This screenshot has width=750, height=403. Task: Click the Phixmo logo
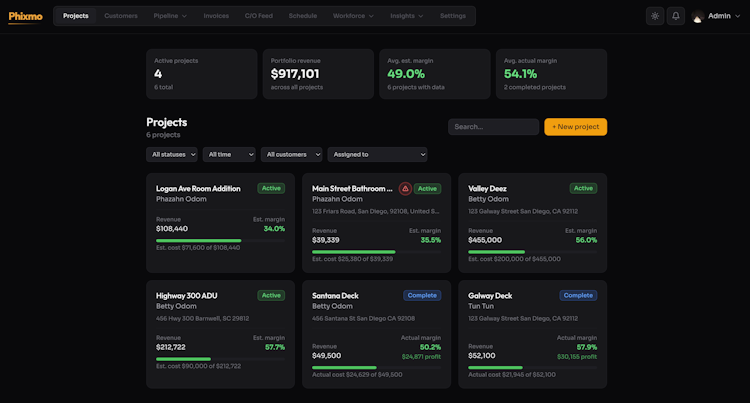(x=25, y=17)
